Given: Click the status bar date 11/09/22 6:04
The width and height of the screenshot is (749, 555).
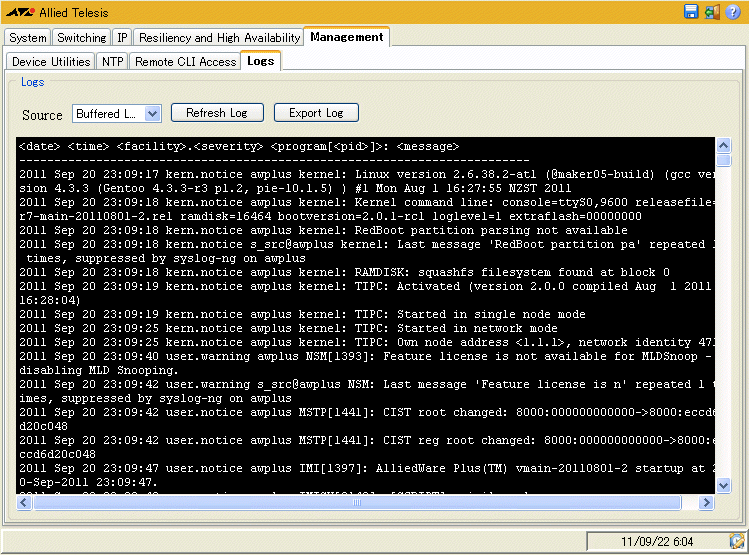Looking at the screenshot, I should pos(657,542).
